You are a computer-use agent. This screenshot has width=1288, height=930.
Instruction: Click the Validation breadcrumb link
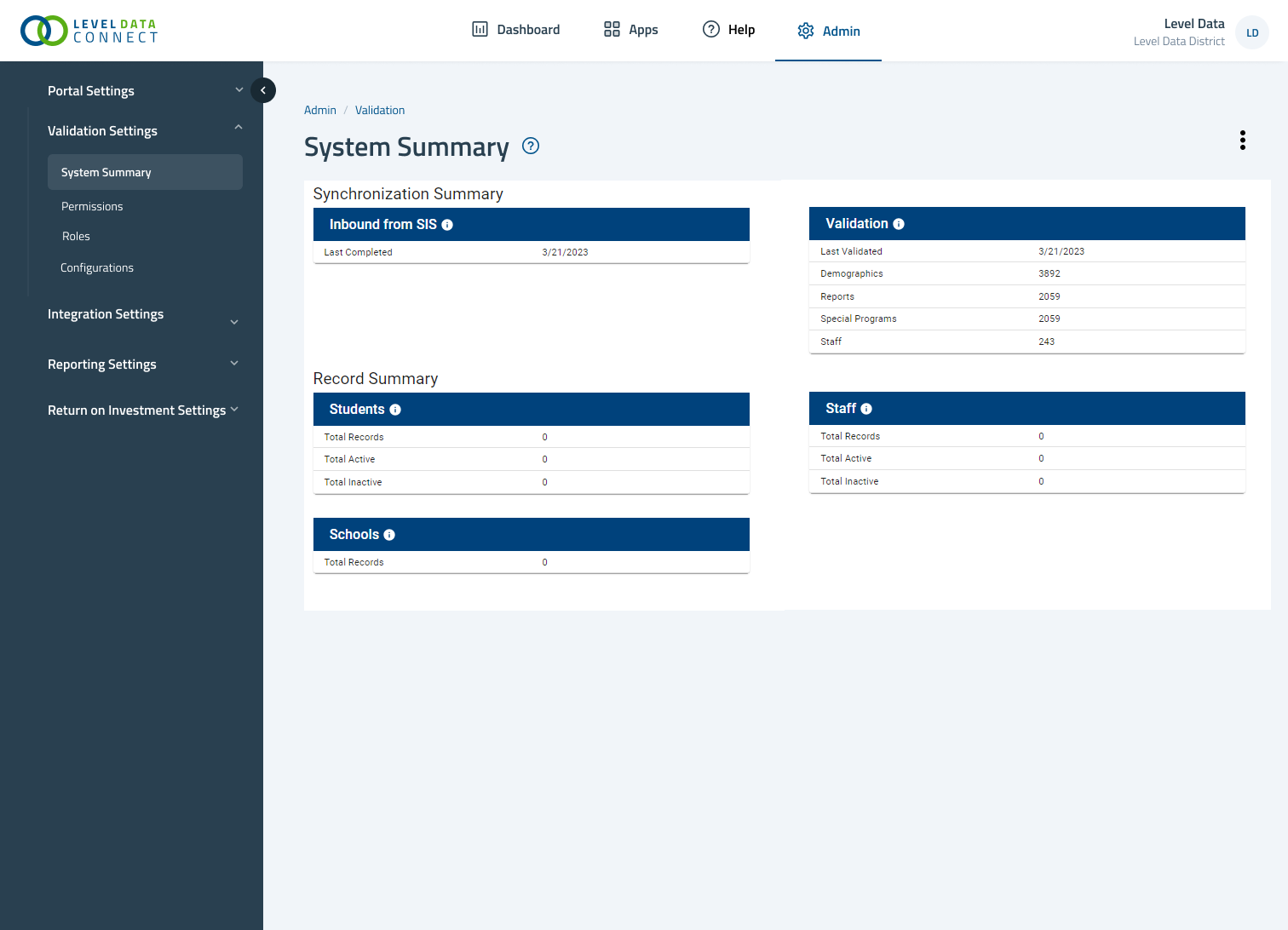(x=380, y=110)
